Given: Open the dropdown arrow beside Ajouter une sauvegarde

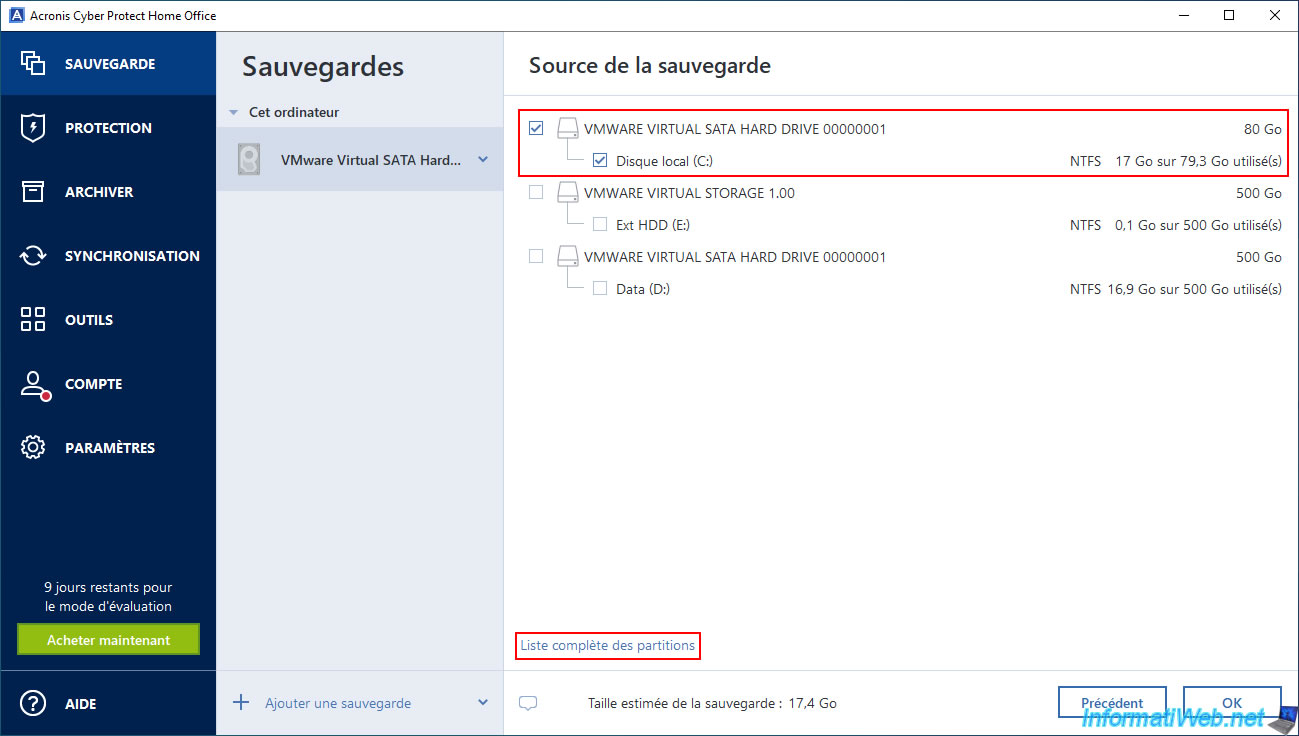Looking at the screenshot, I should pos(483,703).
